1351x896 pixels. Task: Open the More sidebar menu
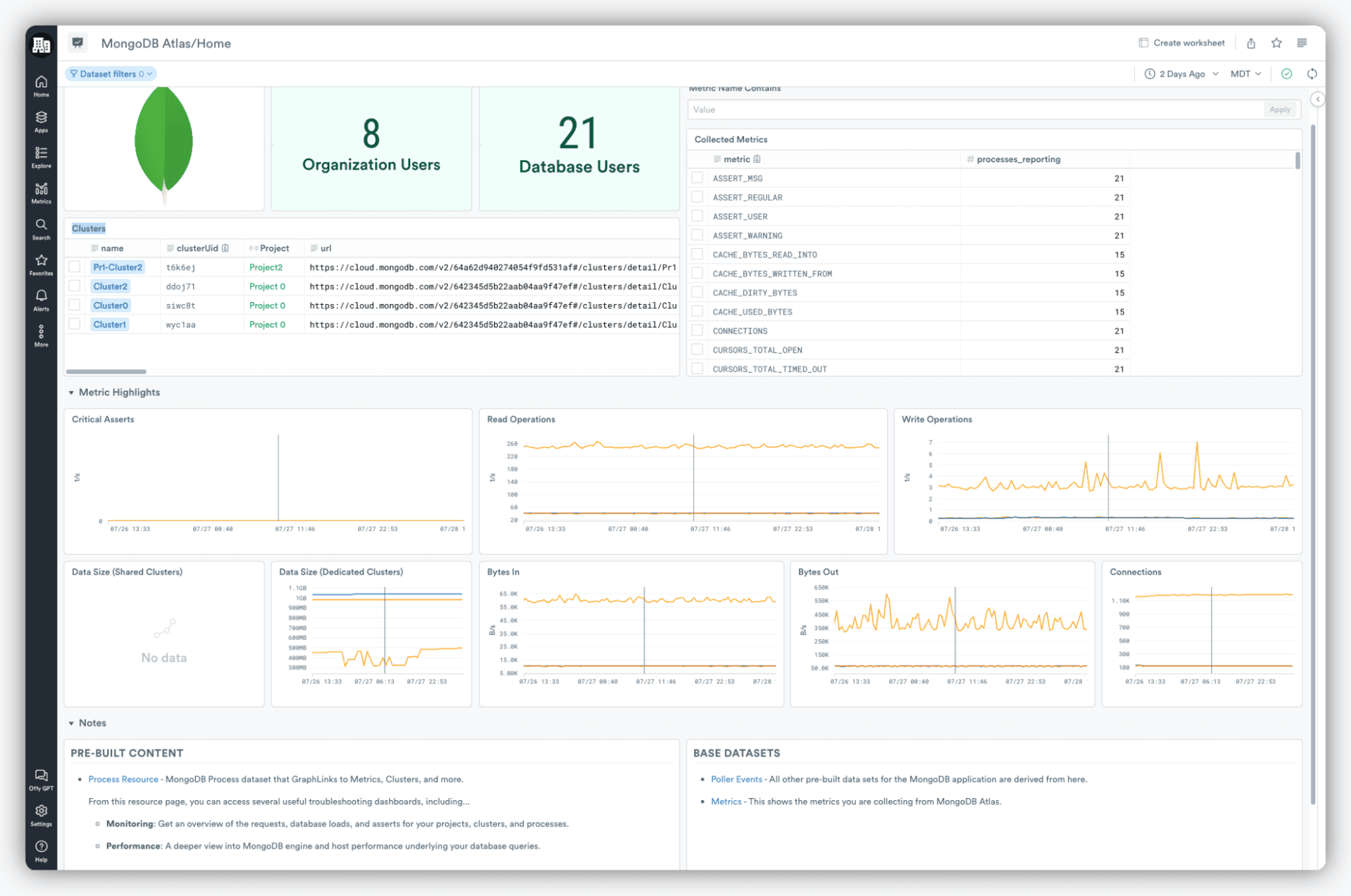click(x=41, y=335)
